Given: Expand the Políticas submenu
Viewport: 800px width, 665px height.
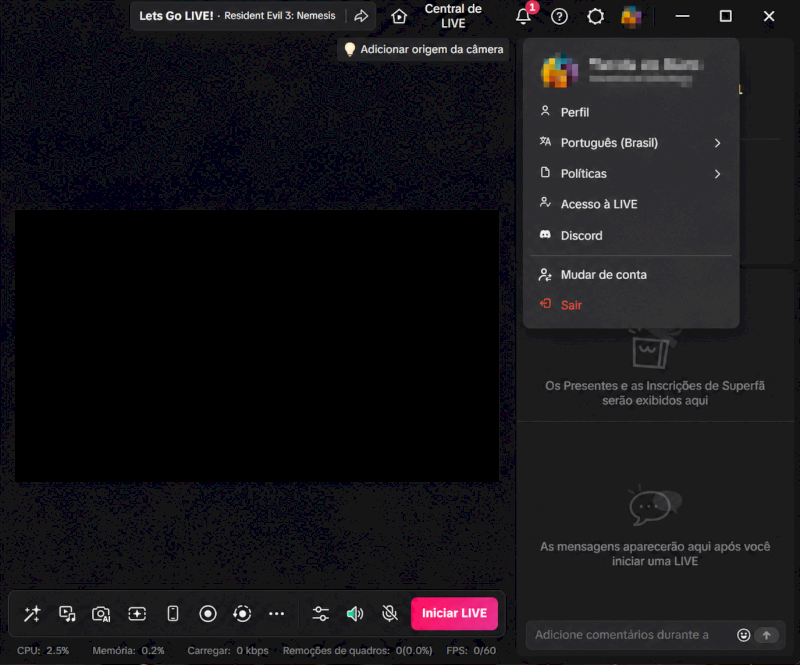Looking at the screenshot, I should pos(631,174).
